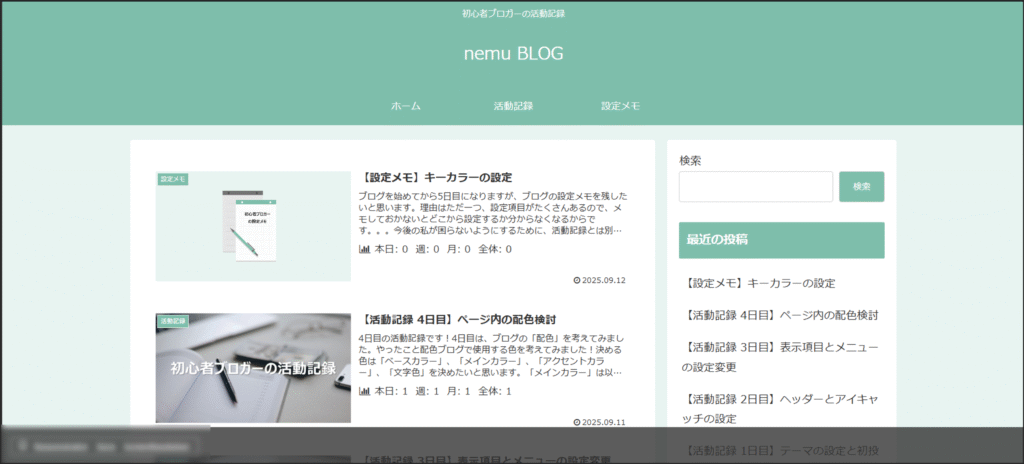Select sidebar link 【活動記録 3日目】表示項目とメニューの設定変更

[x=782, y=357]
